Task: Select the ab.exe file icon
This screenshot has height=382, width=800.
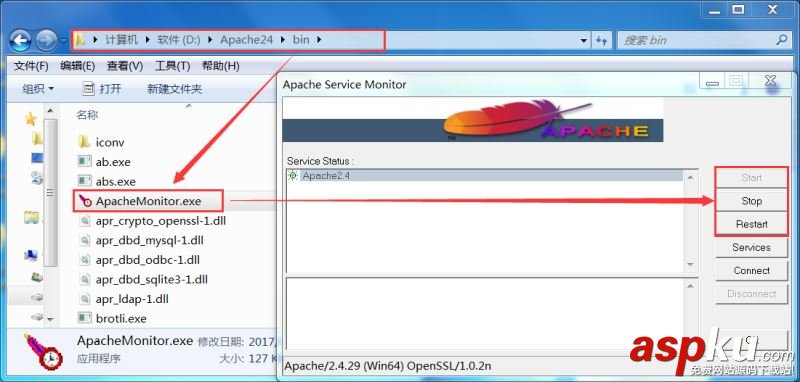Action: point(84,162)
